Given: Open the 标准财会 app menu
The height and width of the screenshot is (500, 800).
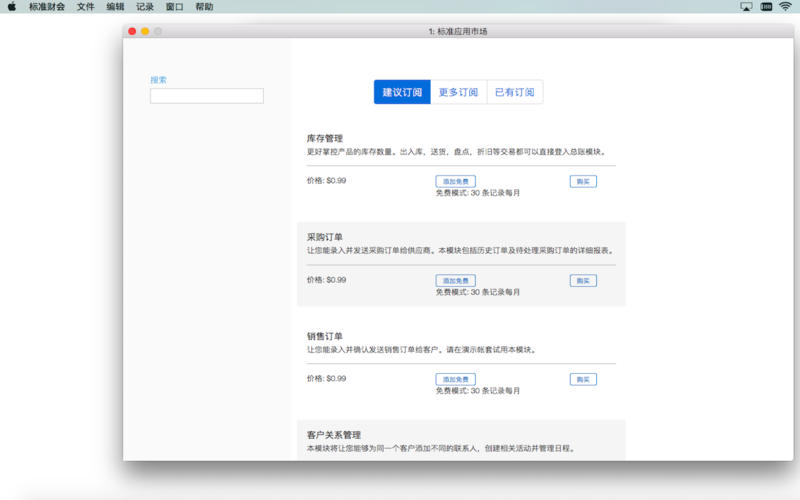Looking at the screenshot, I should coord(47,6).
